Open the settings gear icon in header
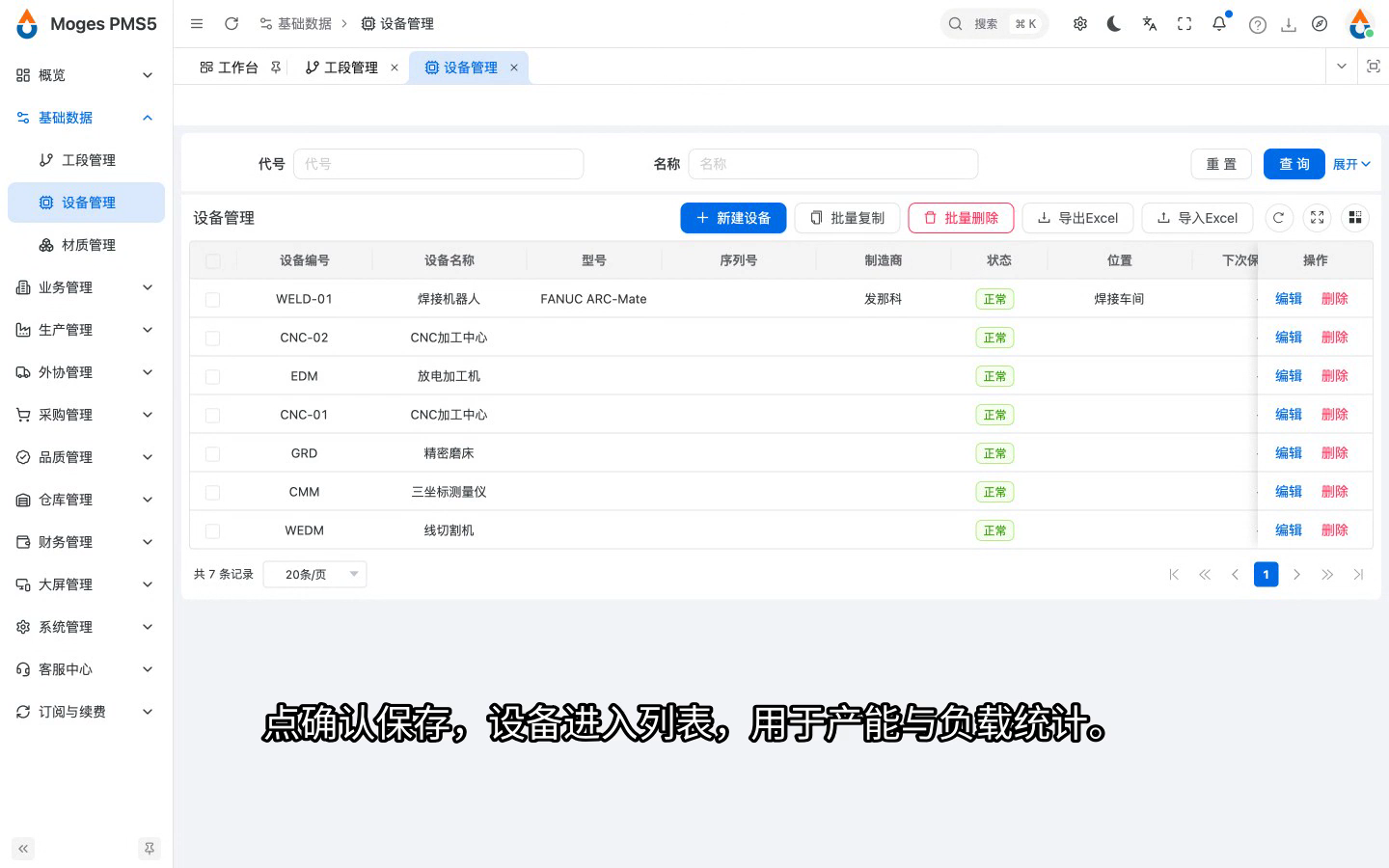Viewport: 1389px width, 868px height. click(1080, 24)
